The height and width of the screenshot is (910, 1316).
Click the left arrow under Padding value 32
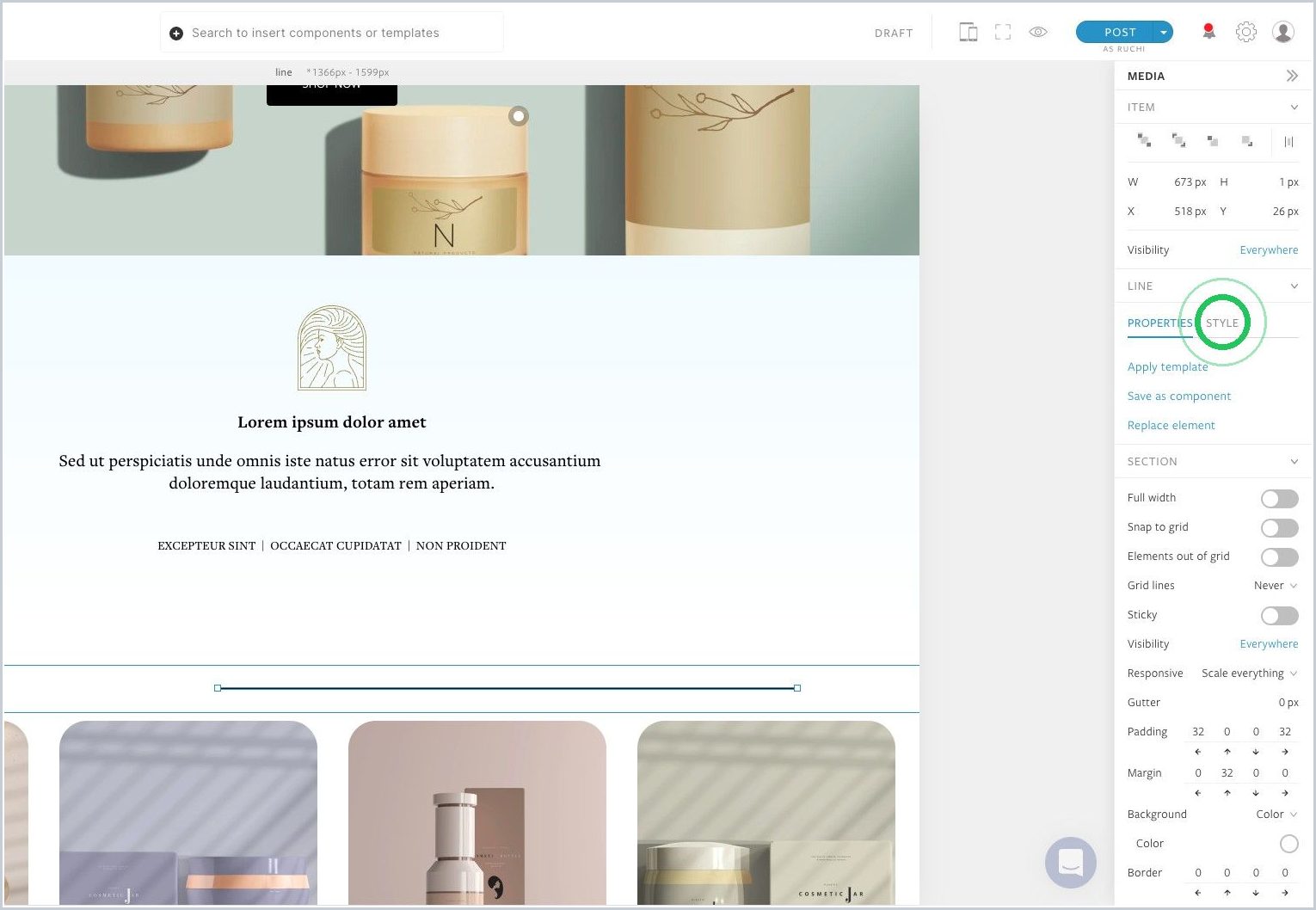(x=1198, y=752)
